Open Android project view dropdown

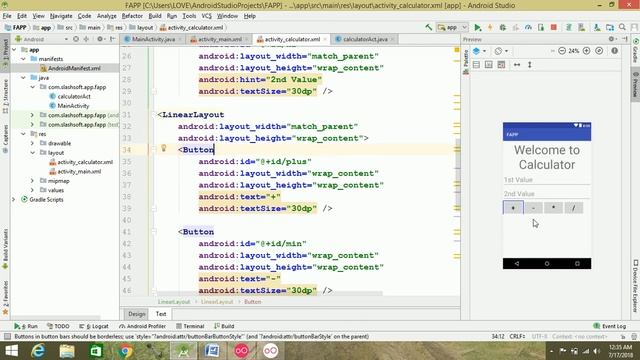click(41, 39)
